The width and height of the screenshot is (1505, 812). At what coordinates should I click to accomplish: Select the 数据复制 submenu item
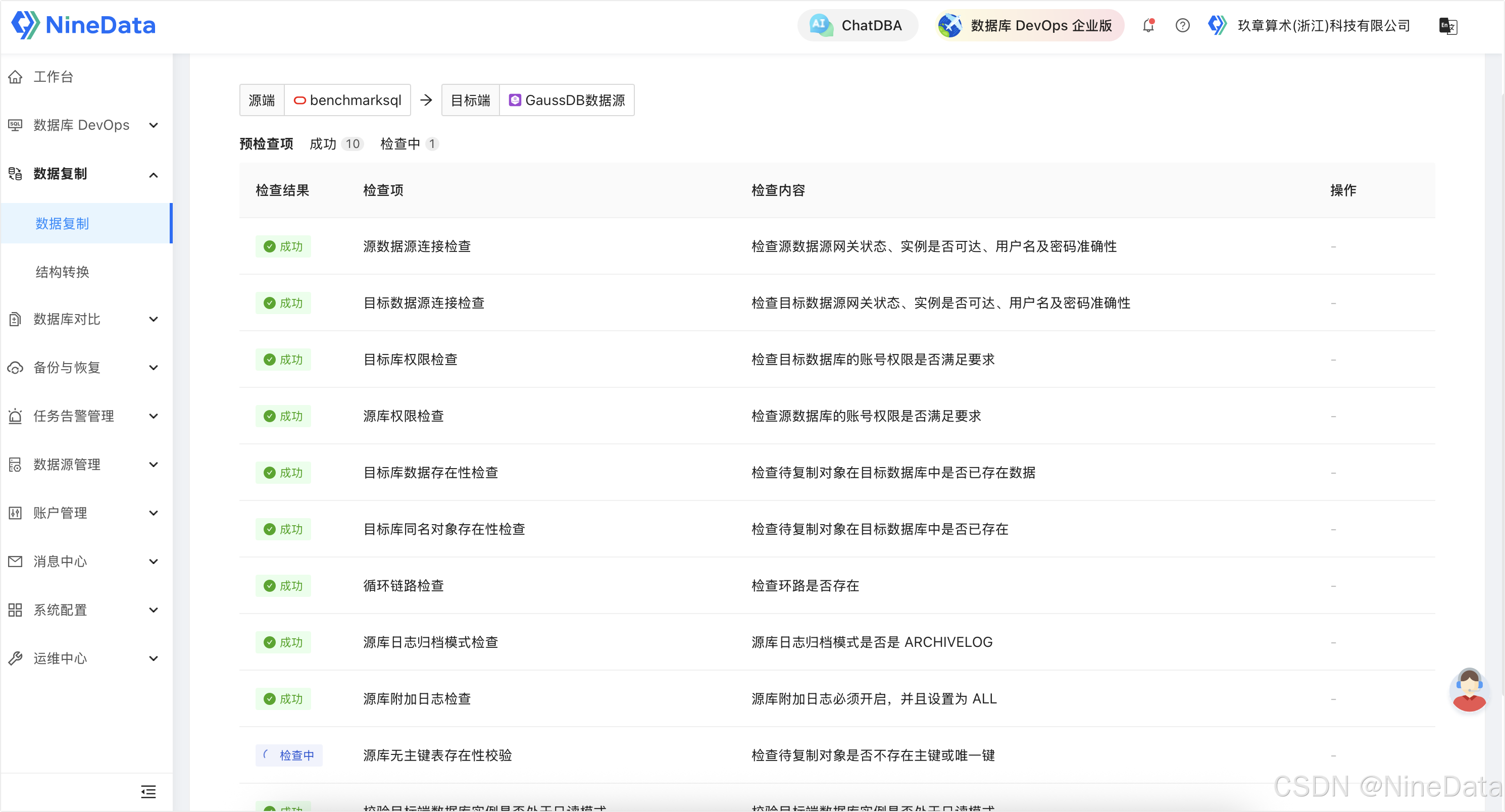(63, 223)
